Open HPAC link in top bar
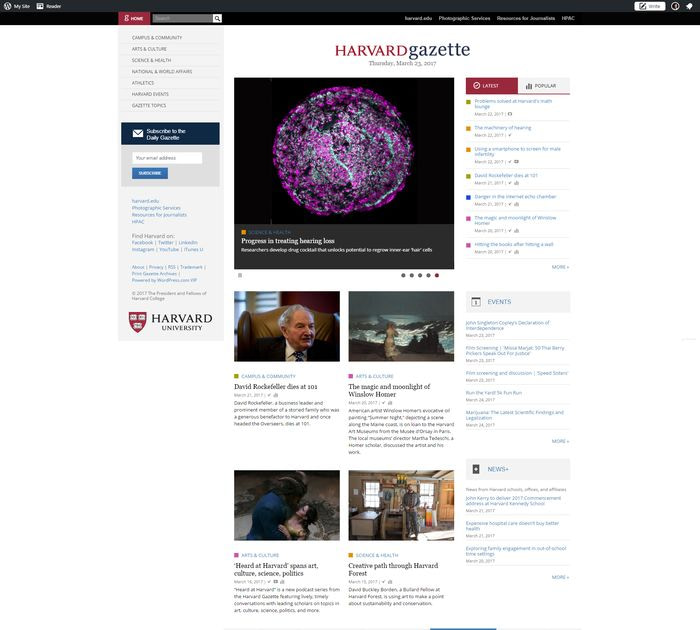The height and width of the screenshot is (630, 700). point(568,18)
